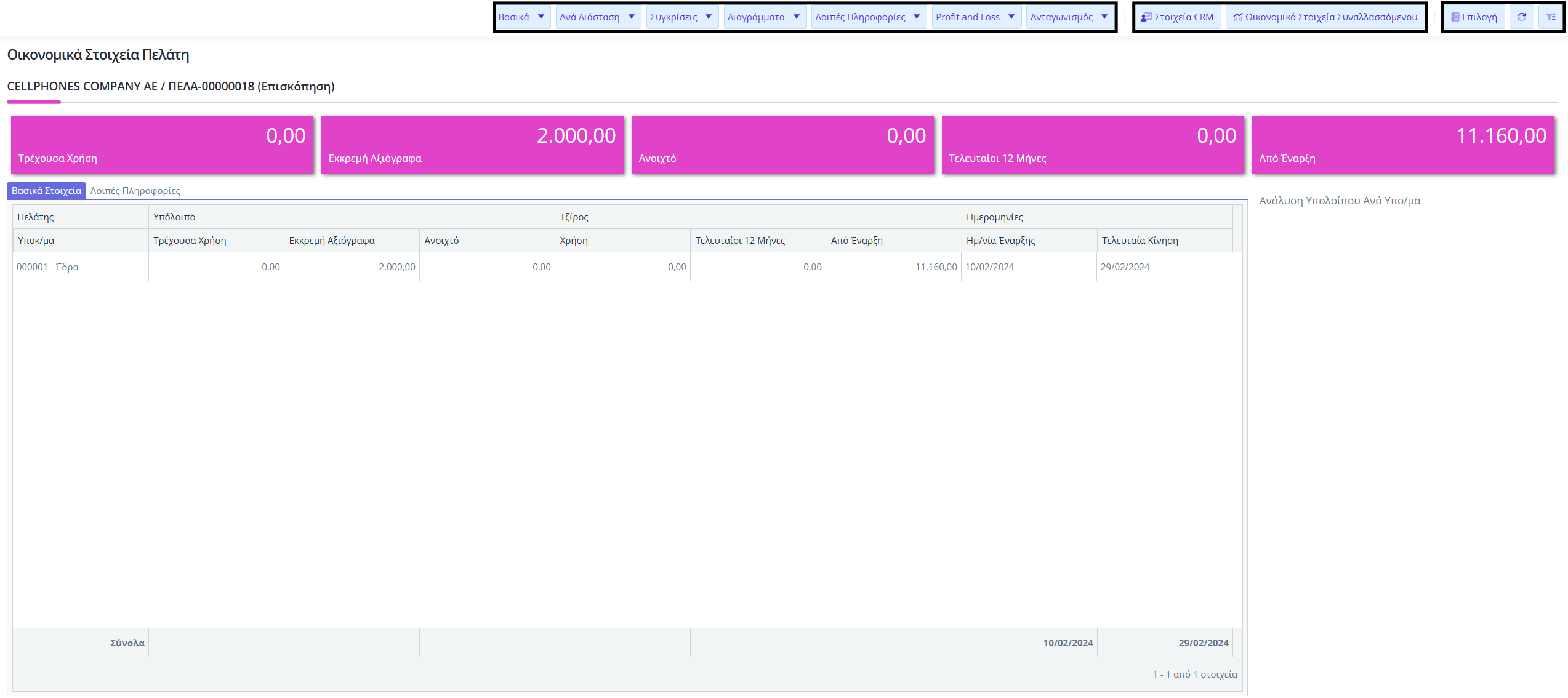This screenshot has height=698, width=1568.
Task: Select the Από Έναρξη 11.160,00 card
Action: click(x=1404, y=145)
